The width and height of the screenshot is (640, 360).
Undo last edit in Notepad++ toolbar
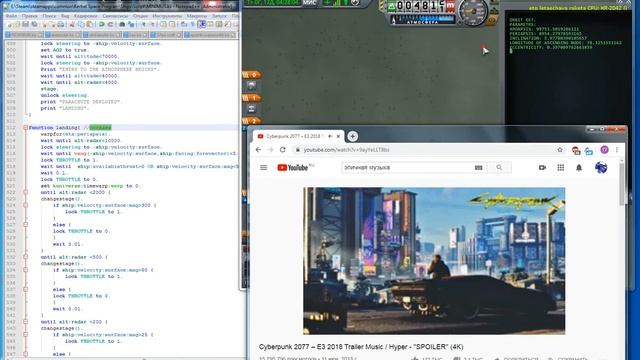click(x=102, y=24)
